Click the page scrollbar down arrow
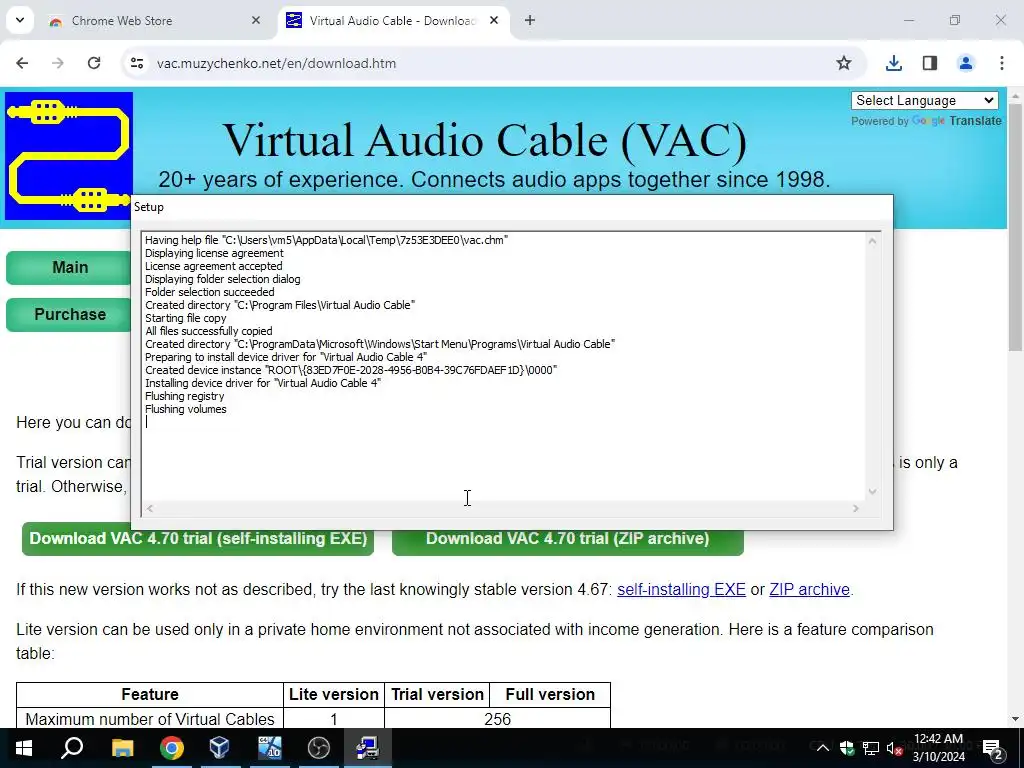Screen dimensions: 1024x768 1015,719
